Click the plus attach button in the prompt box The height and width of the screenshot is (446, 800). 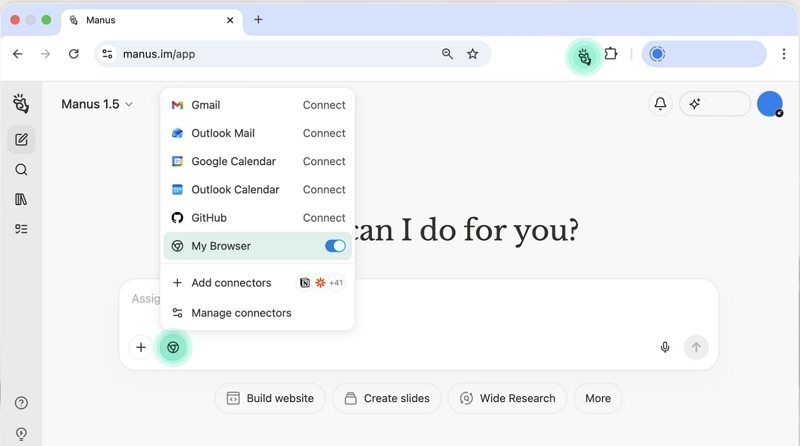point(141,348)
